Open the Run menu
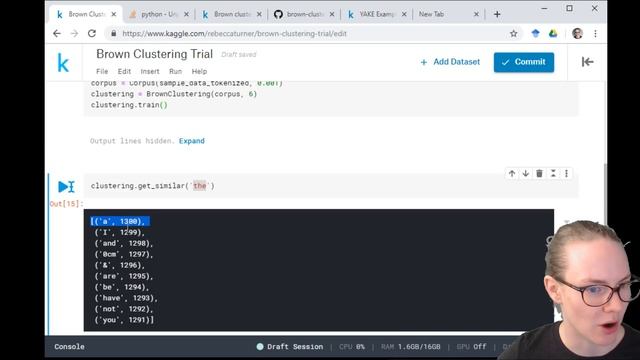The width and height of the screenshot is (640, 360). (176, 71)
